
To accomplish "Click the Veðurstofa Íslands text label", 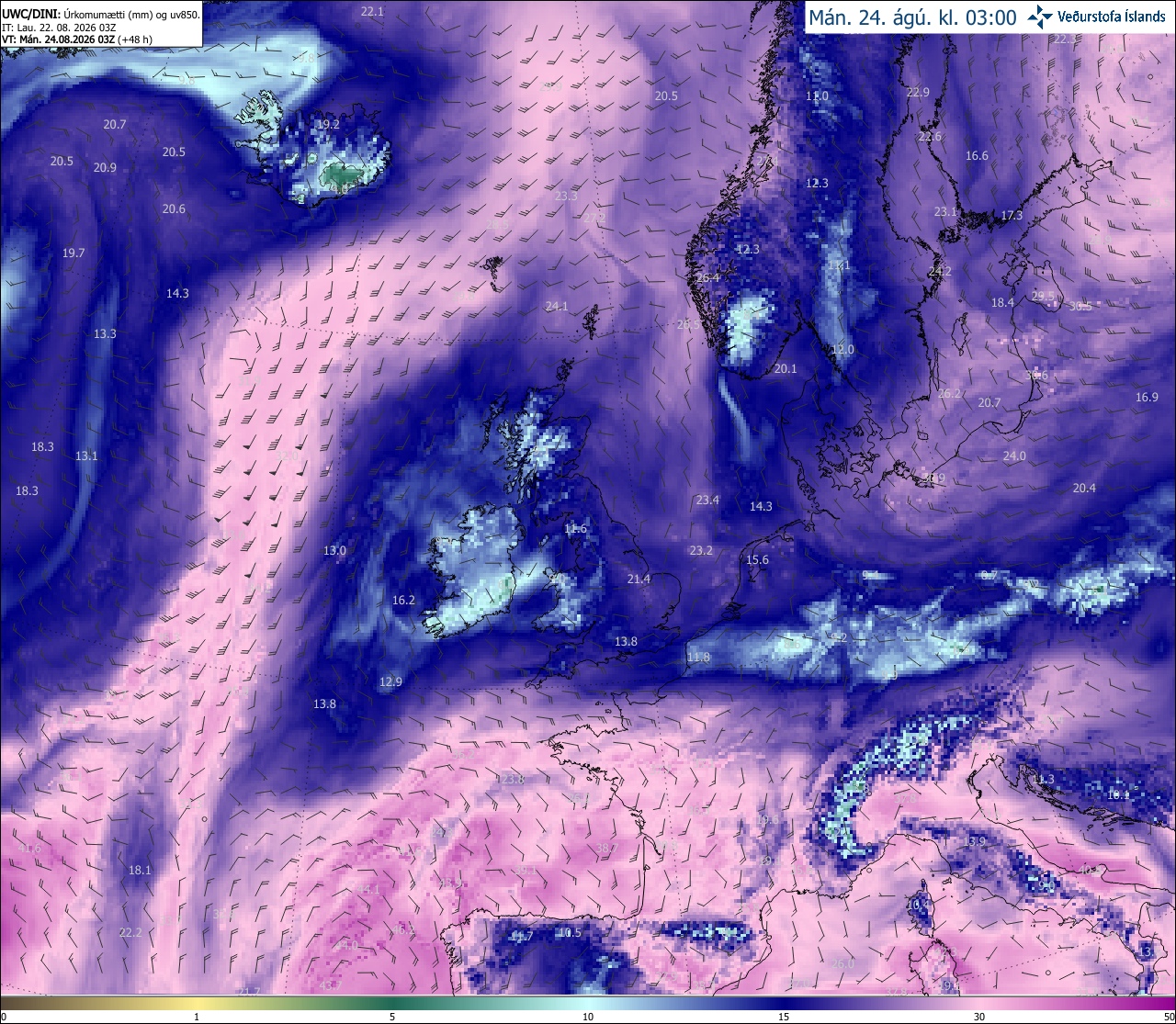I will (x=1113, y=17).
